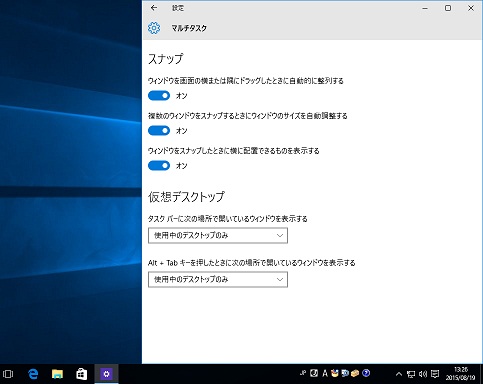Click the clock showing 13:26
The height and width of the screenshot is (384, 483).
coord(461,374)
